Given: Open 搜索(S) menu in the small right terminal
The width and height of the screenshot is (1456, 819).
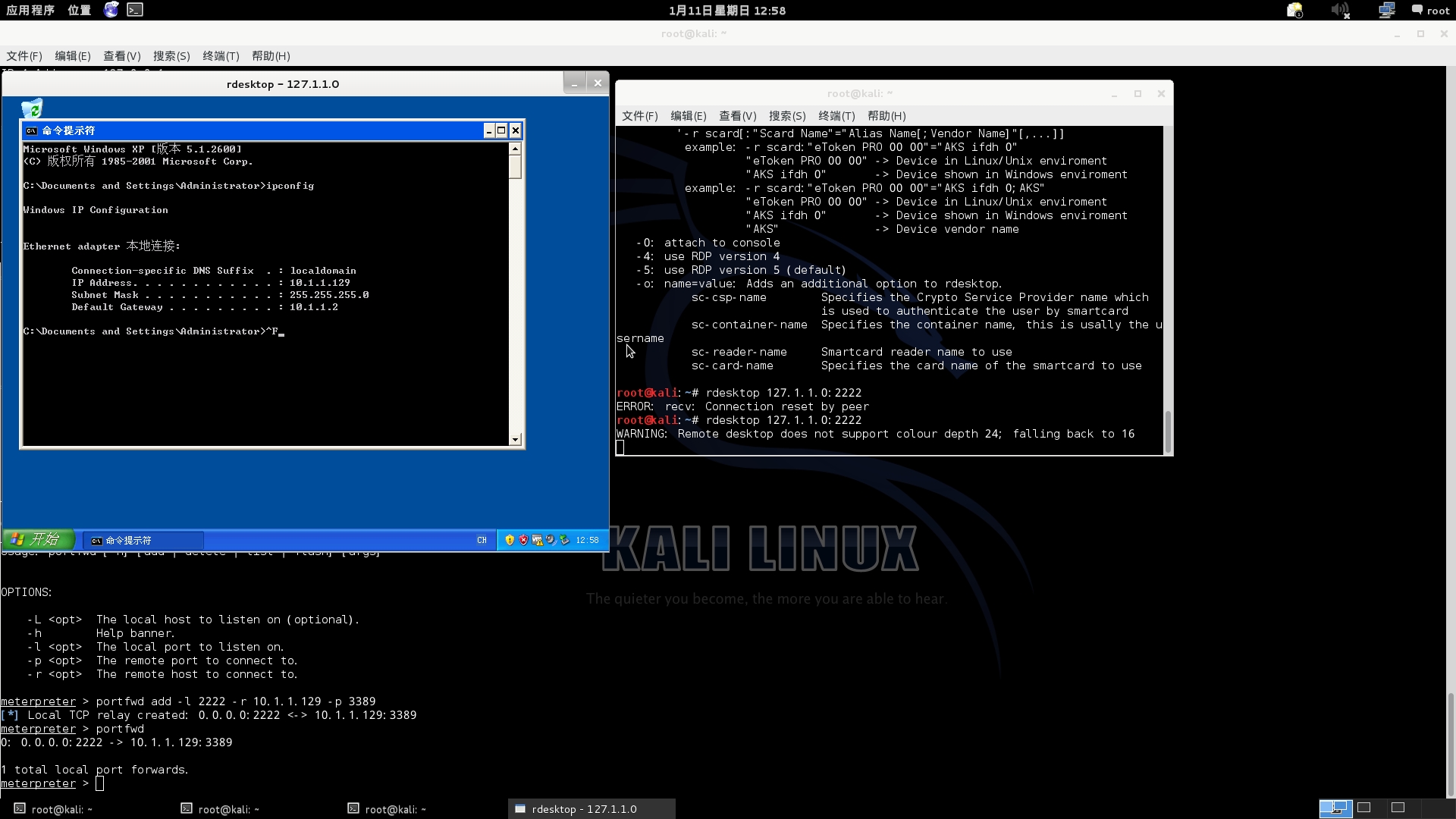Looking at the screenshot, I should pyautogui.click(x=787, y=116).
